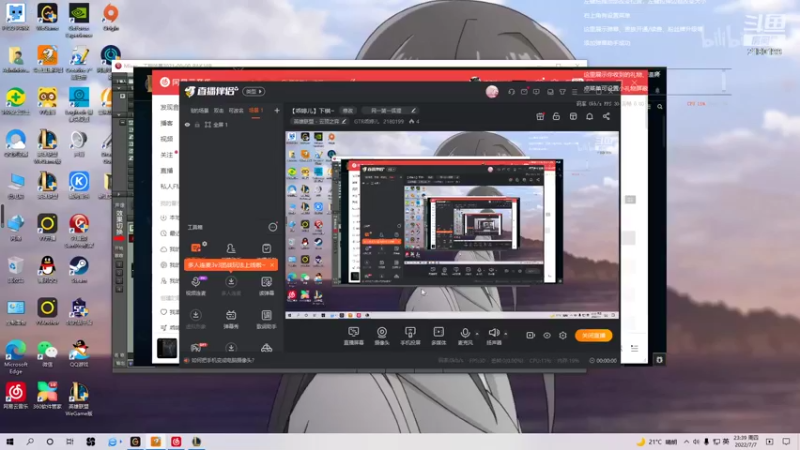Click the padlock icon beside the gift box
Viewport: 800px width, 450px height.
click(x=556, y=116)
